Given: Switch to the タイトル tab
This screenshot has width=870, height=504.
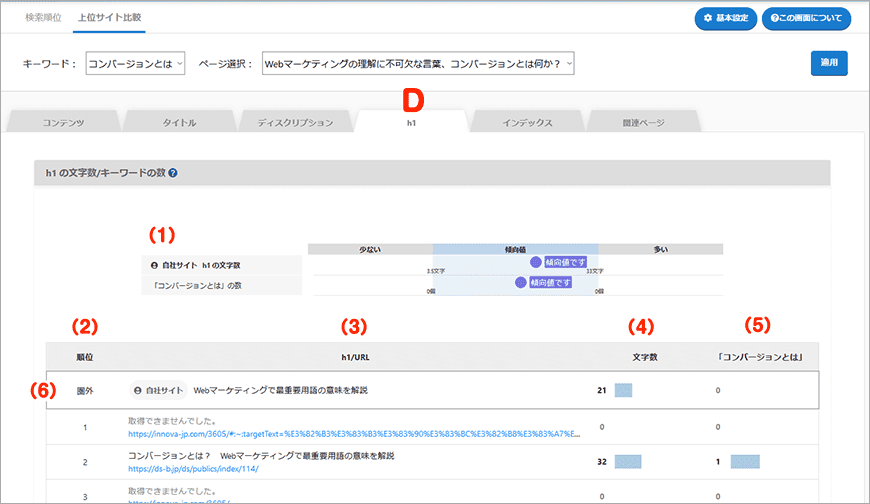Looking at the screenshot, I should [179, 122].
